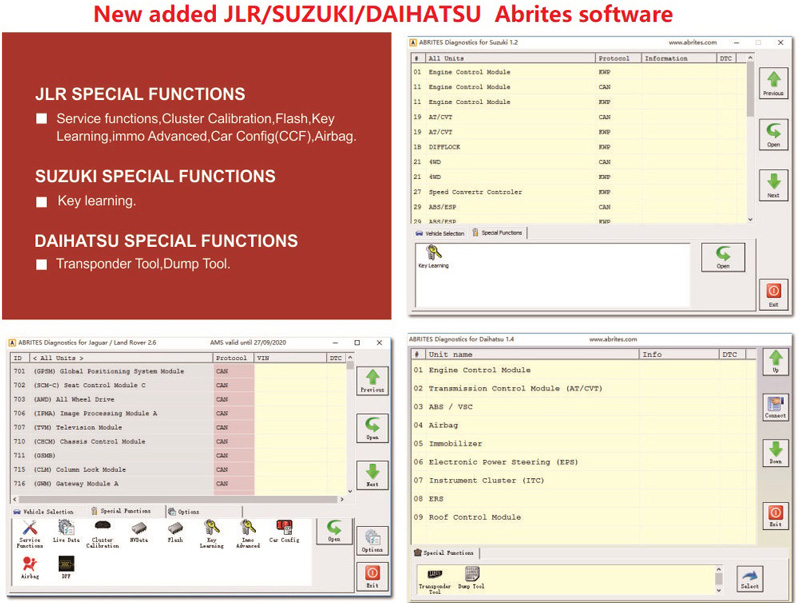Select Instrument Cluster (ITC) row
The height and width of the screenshot is (603, 800).
tap(584, 480)
